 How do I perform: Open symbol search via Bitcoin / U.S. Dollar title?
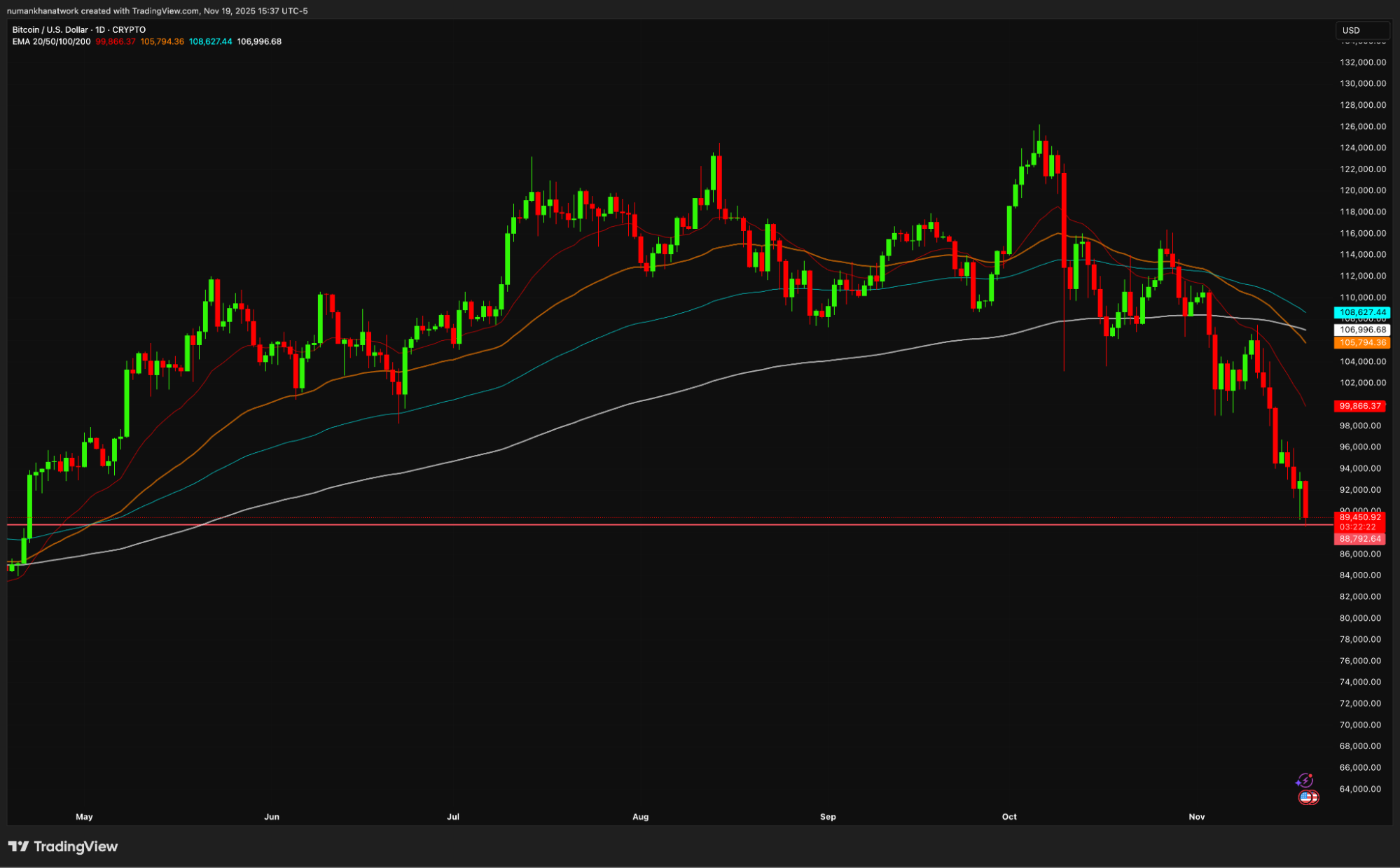pos(49,29)
